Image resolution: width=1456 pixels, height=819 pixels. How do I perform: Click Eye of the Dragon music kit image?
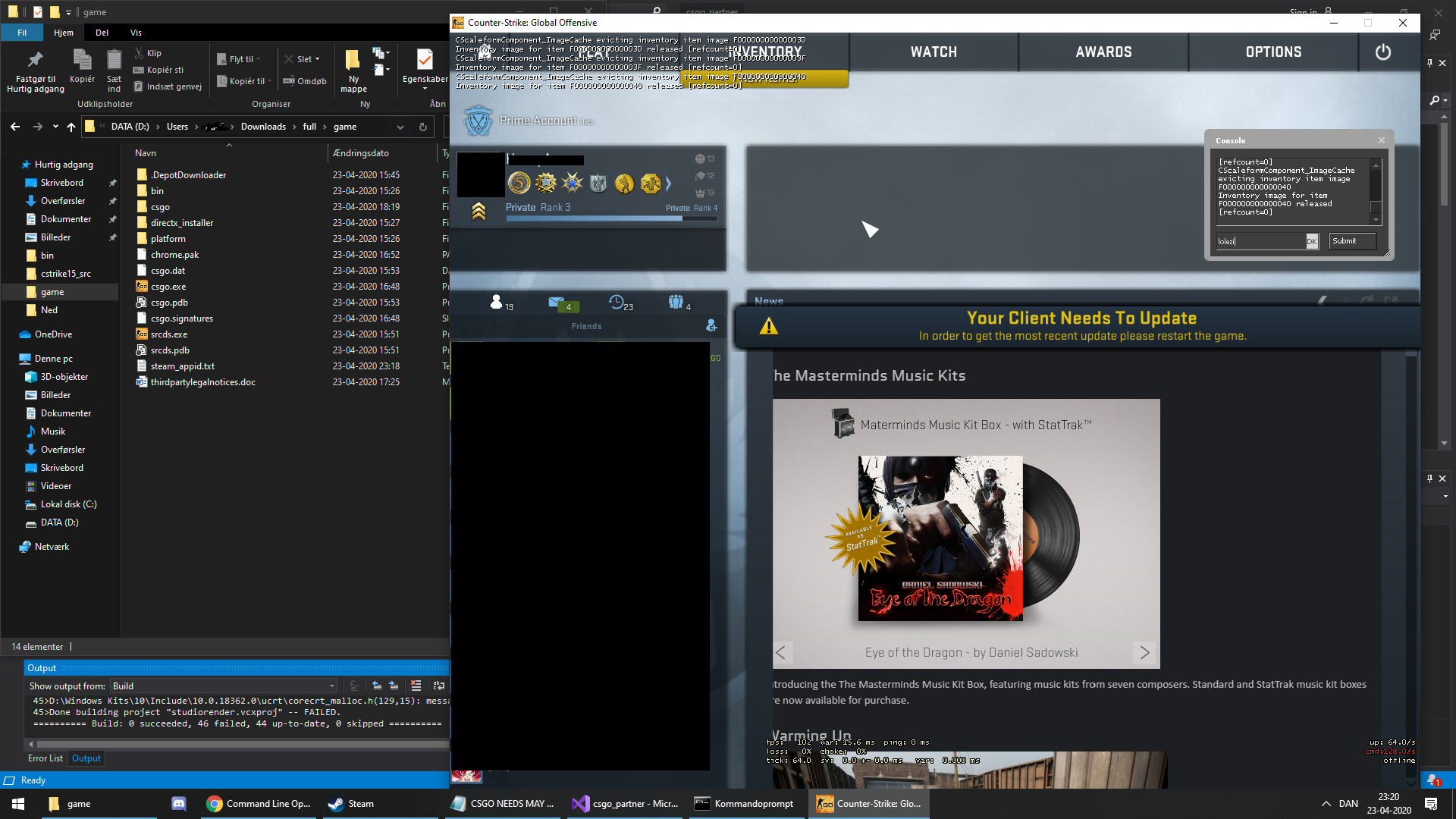940,538
